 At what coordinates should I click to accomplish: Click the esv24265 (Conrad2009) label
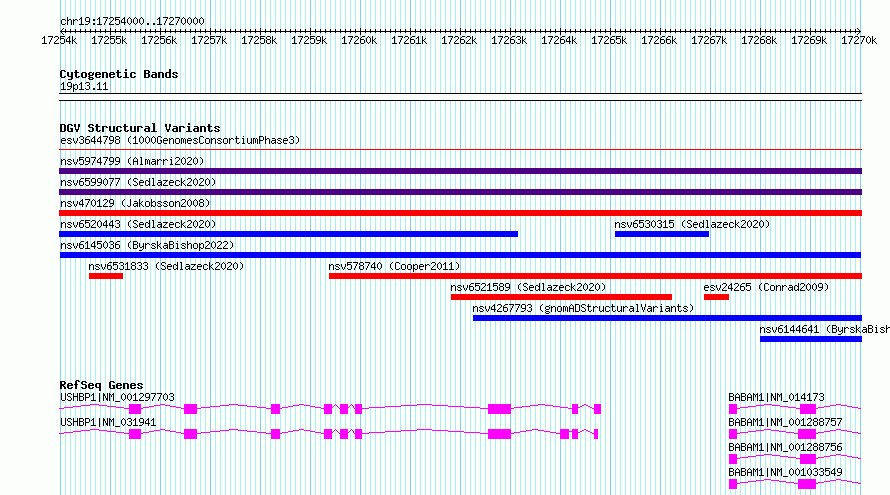766,287
